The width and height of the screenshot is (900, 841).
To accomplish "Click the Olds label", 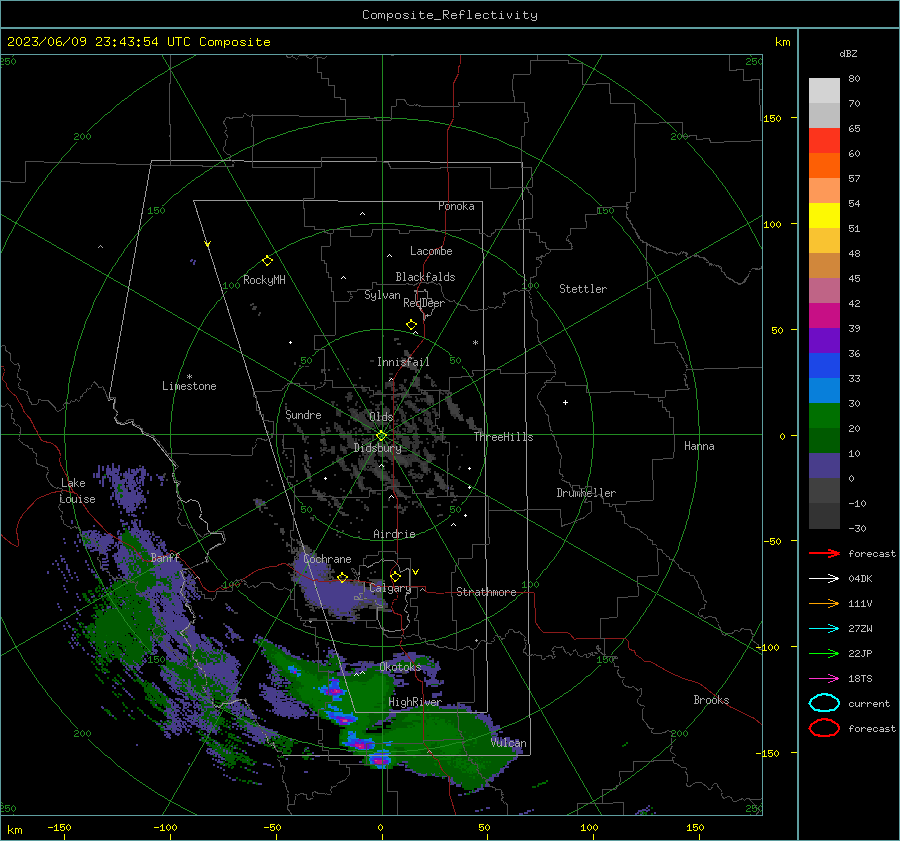I will click(382, 417).
